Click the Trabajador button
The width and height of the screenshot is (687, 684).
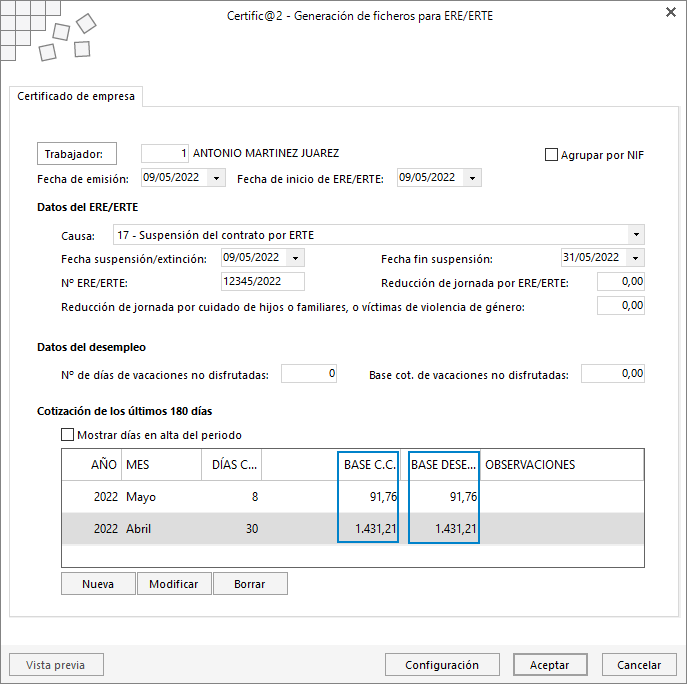[77, 154]
